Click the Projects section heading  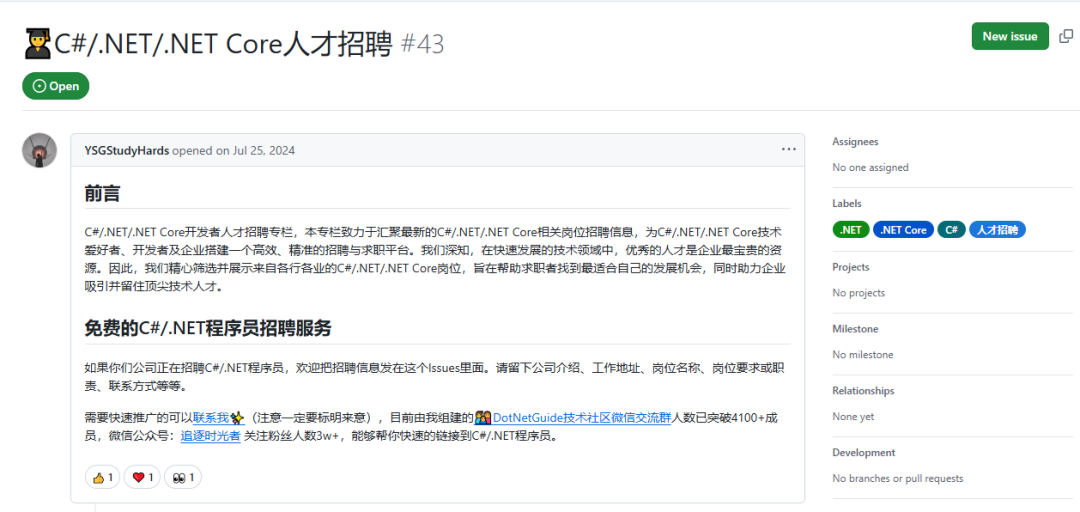coord(851,267)
